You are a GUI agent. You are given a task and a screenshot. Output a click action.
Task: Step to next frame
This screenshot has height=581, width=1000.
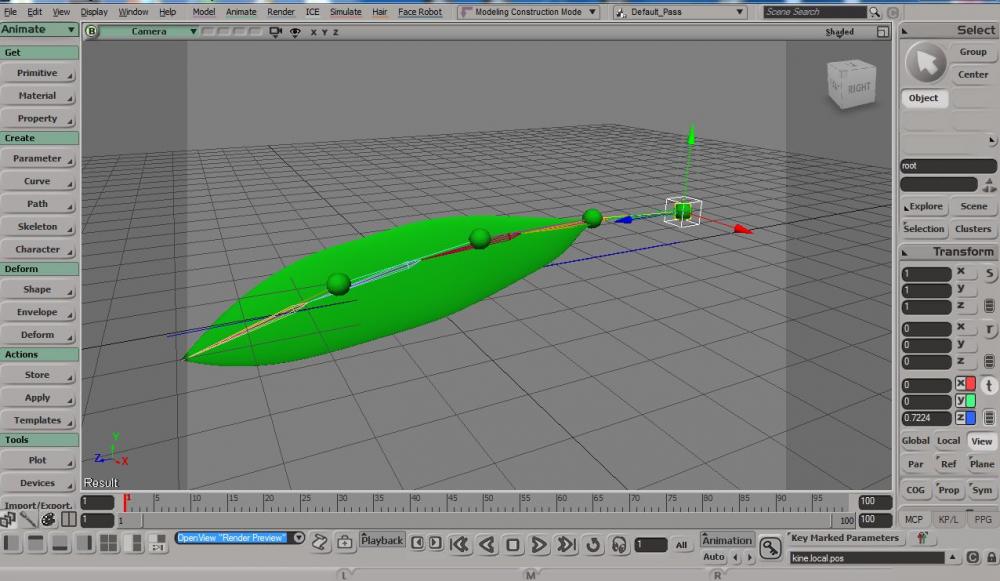click(435, 543)
